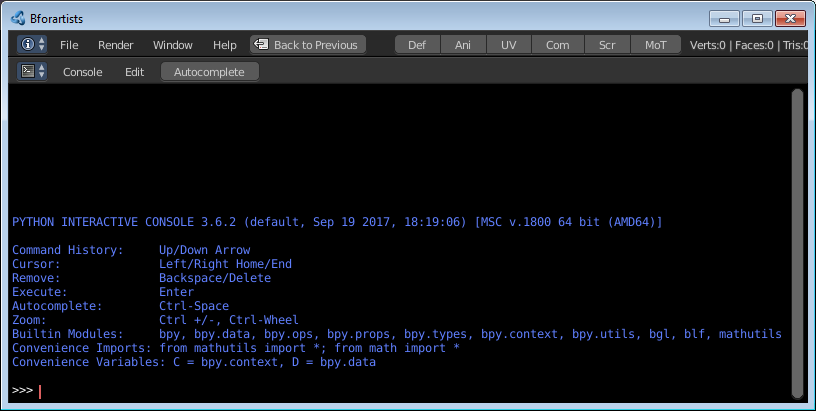Switch to the MoT screen layout tab
Image resolution: width=816 pixels, height=411 pixels.
tap(656, 45)
